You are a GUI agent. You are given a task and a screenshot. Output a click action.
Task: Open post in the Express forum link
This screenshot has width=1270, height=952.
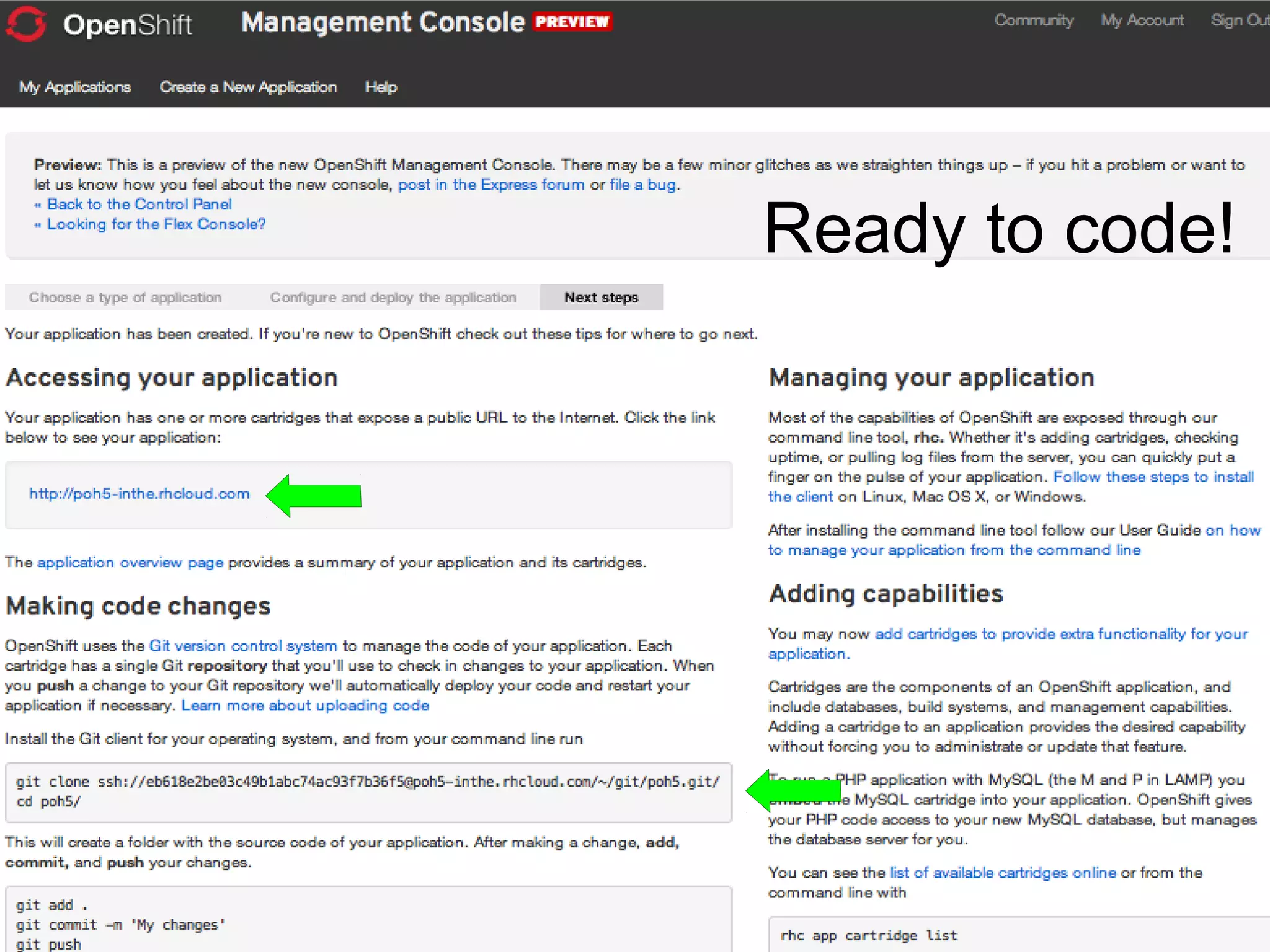tap(491, 185)
